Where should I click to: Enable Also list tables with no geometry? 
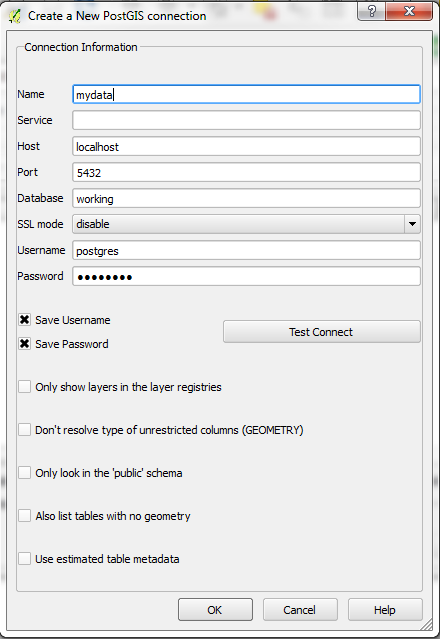click(24, 516)
